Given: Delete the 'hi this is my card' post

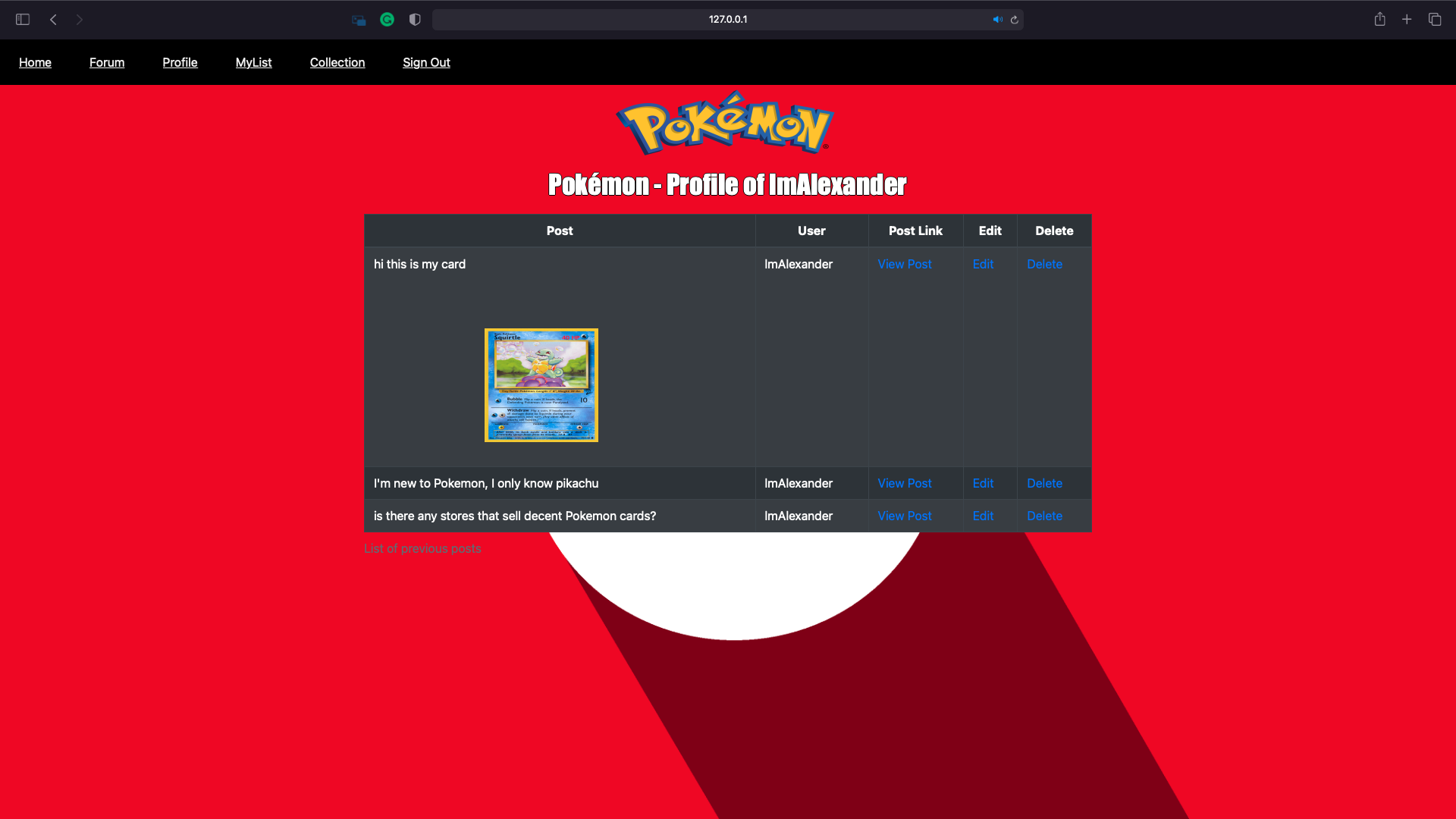Looking at the screenshot, I should tap(1044, 264).
